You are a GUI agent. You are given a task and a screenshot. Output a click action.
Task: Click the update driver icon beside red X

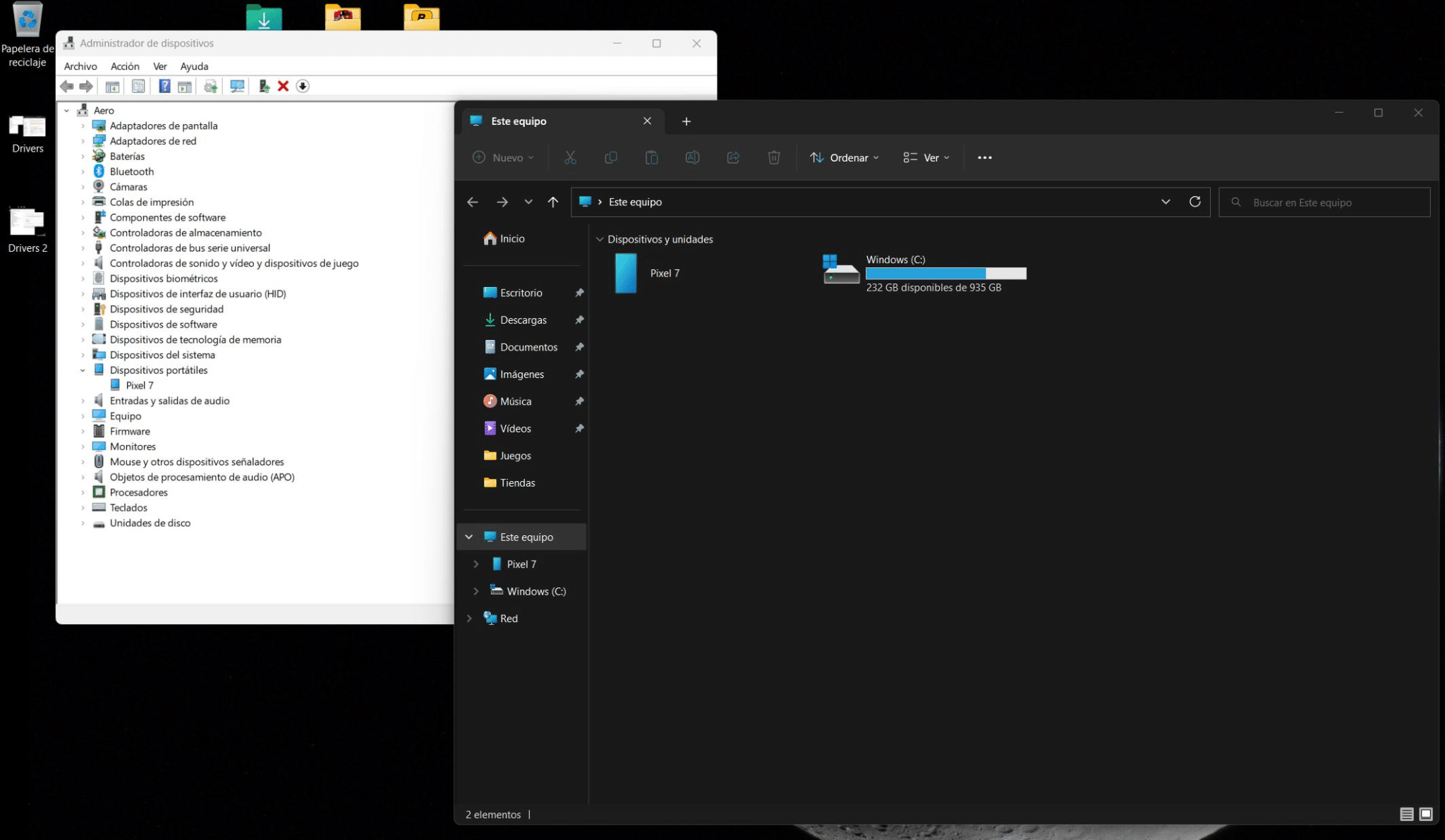tap(264, 86)
